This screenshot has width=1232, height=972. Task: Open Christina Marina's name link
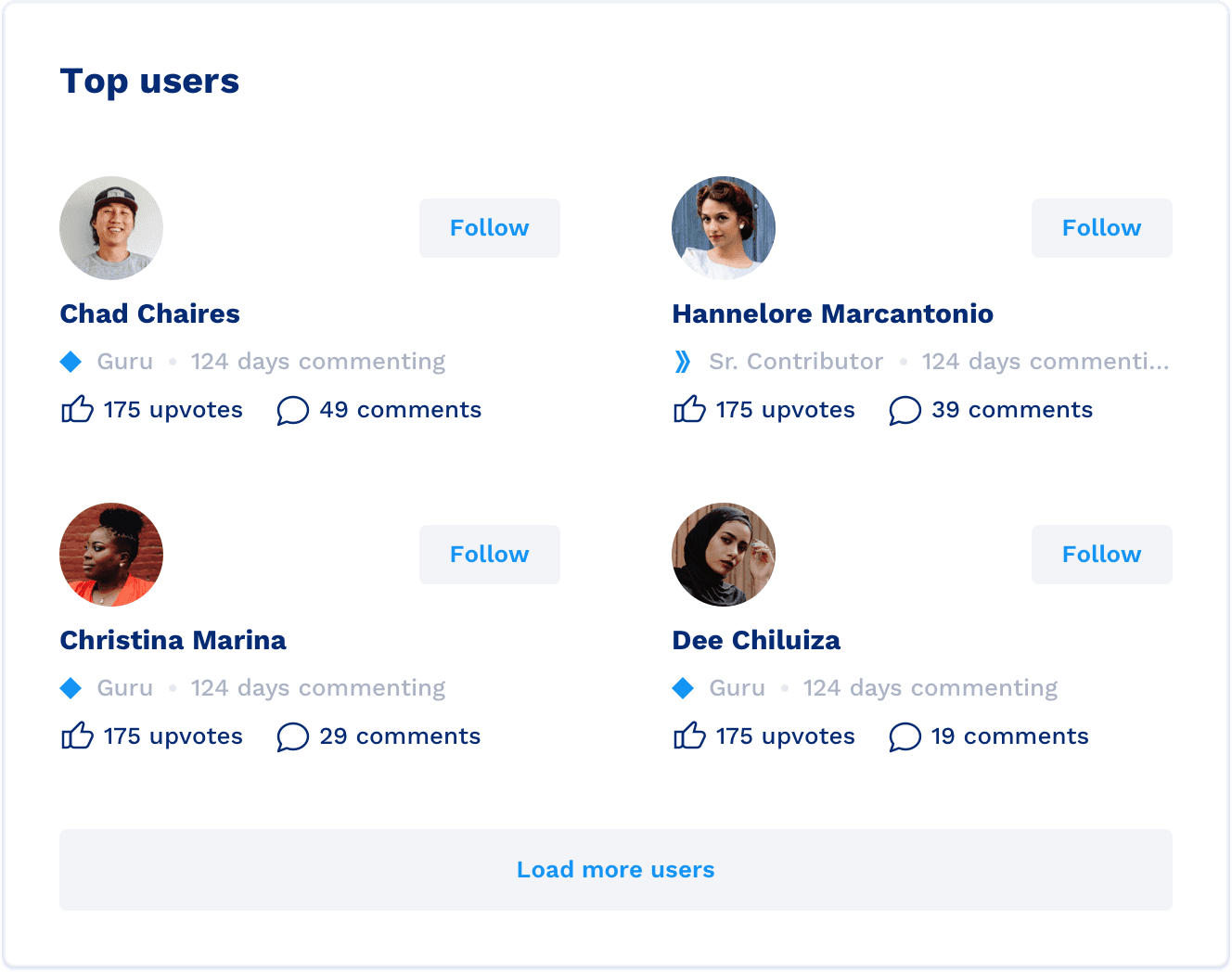173,640
